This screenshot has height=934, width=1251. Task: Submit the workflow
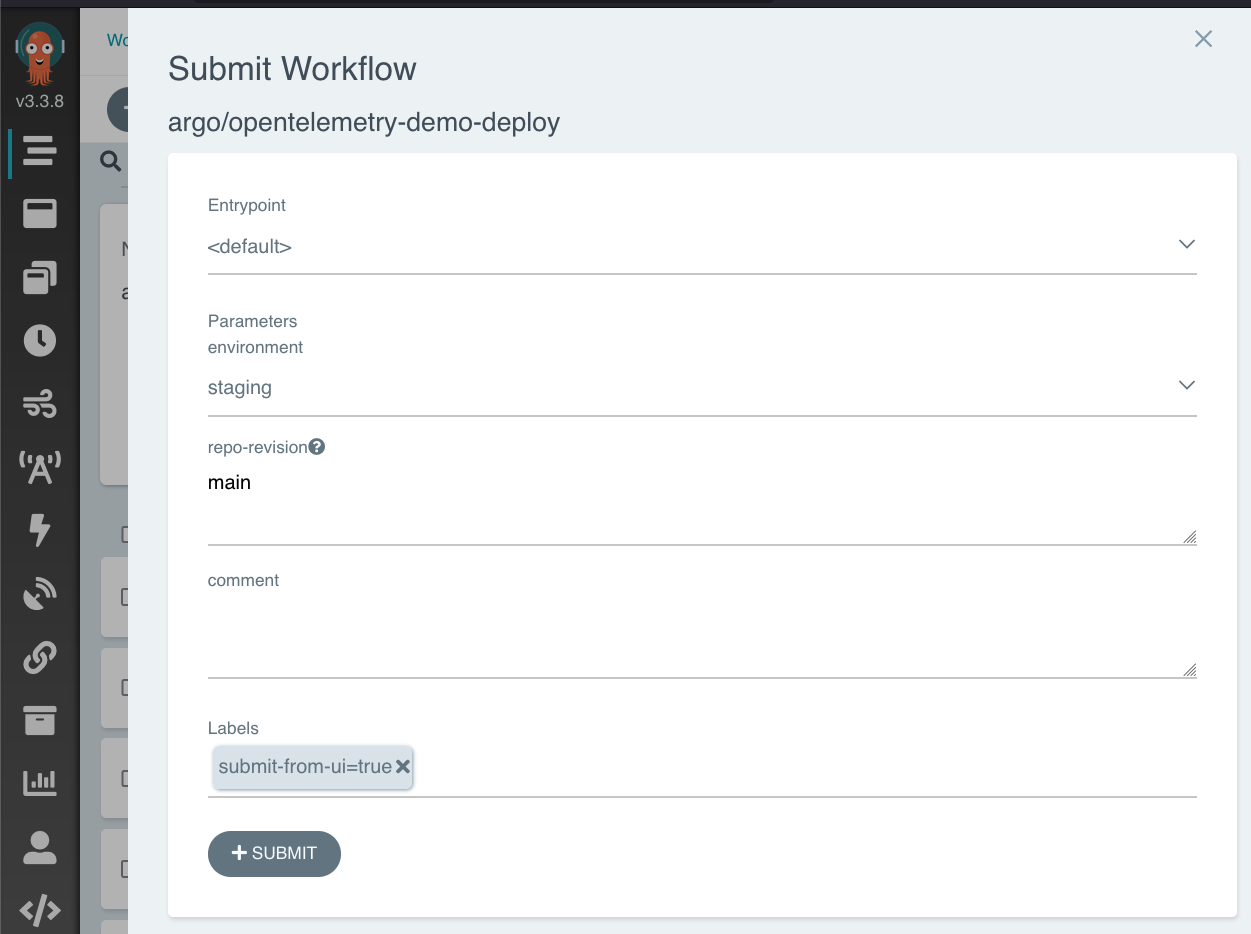(x=274, y=854)
